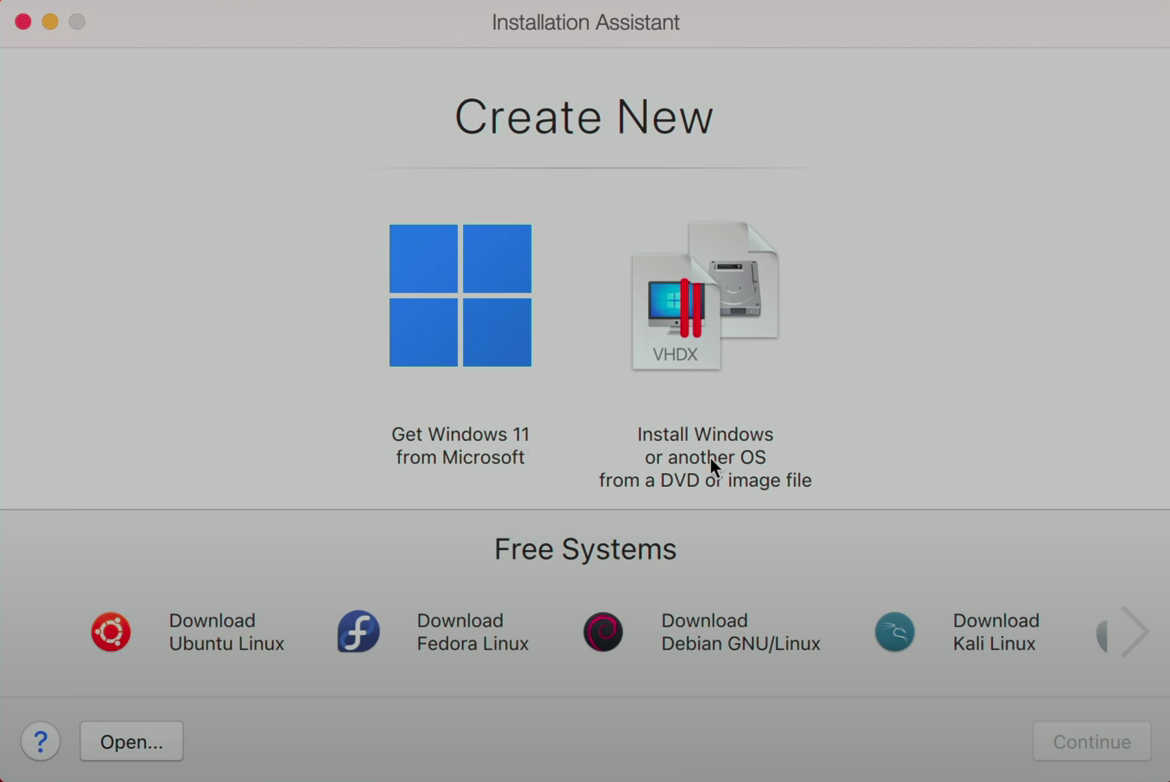Select the Kali Linux dragon icon
Image resolution: width=1170 pixels, height=782 pixels.
(894, 632)
